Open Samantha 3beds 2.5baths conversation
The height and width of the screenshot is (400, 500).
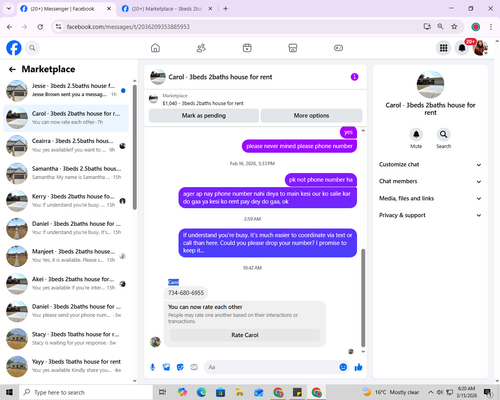66,173
